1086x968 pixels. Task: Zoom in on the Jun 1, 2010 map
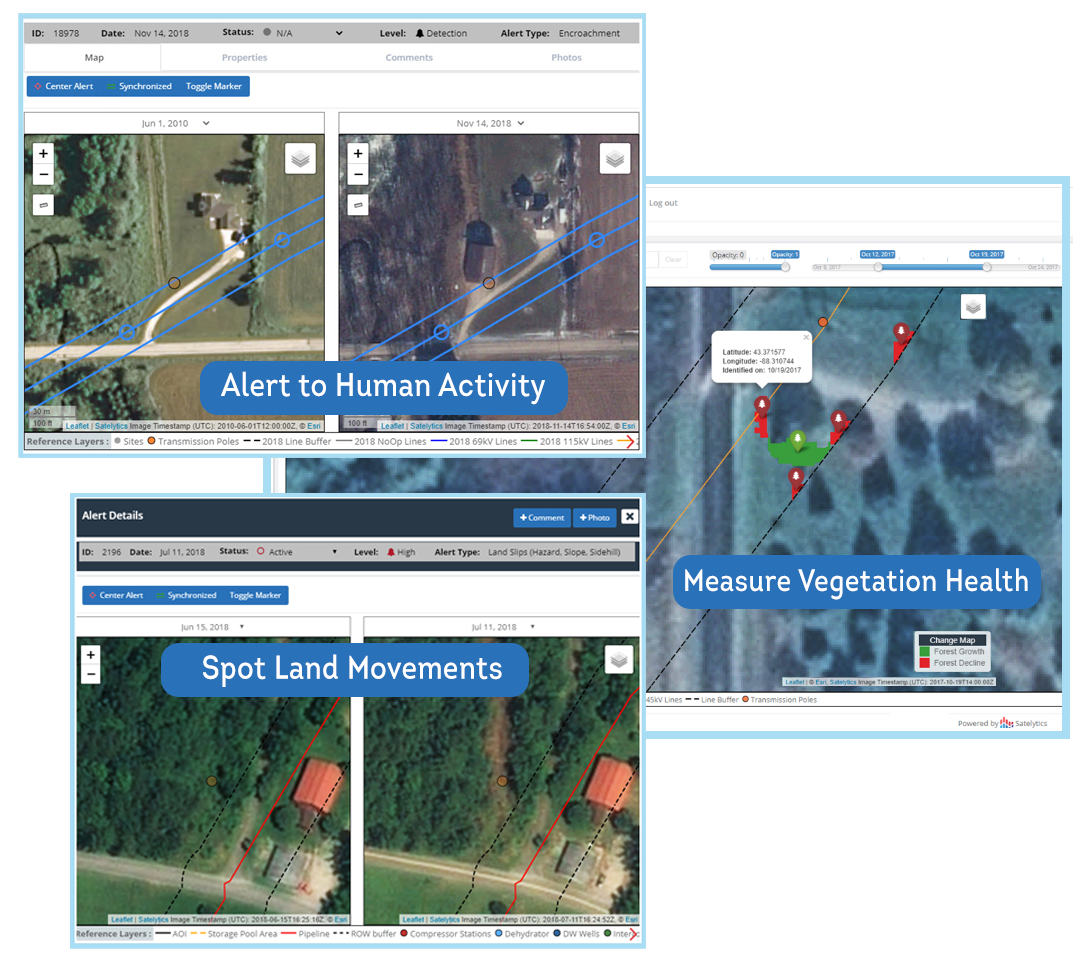(44, 154)
